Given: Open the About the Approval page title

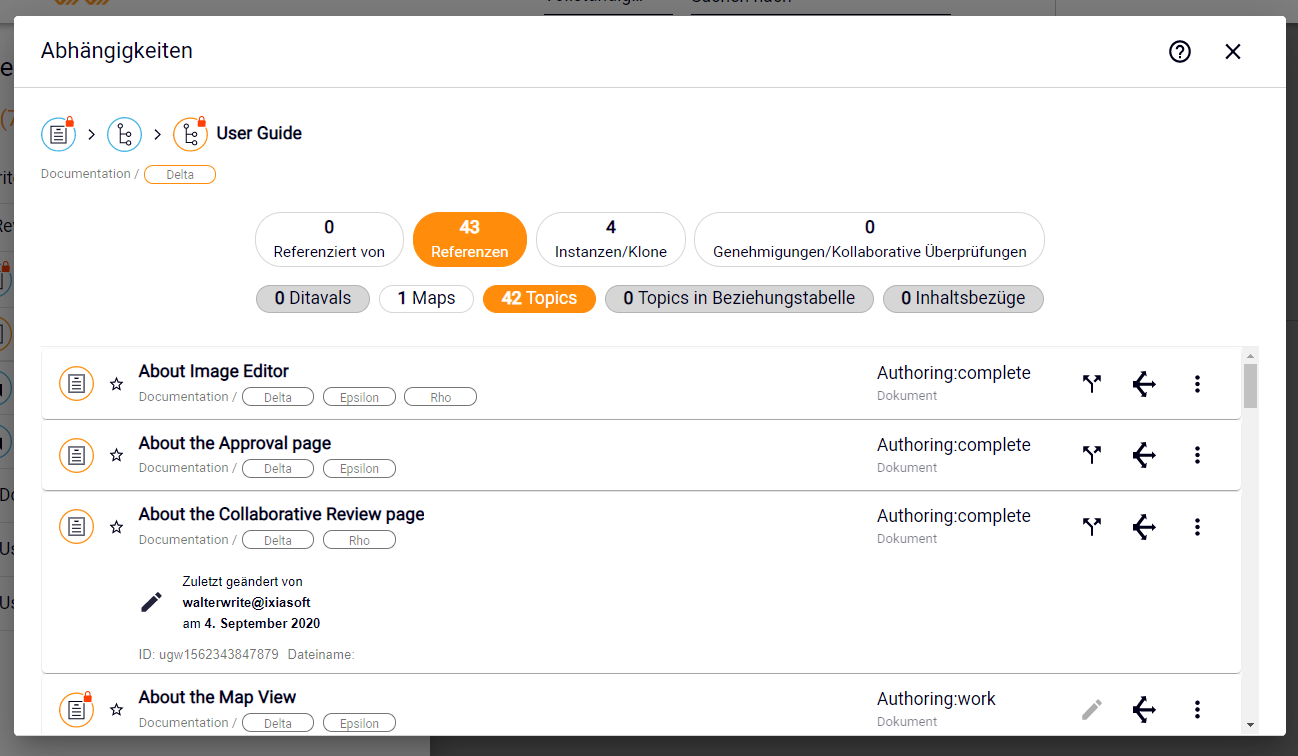Looking at the screenshot, I should tap(235, 443).
